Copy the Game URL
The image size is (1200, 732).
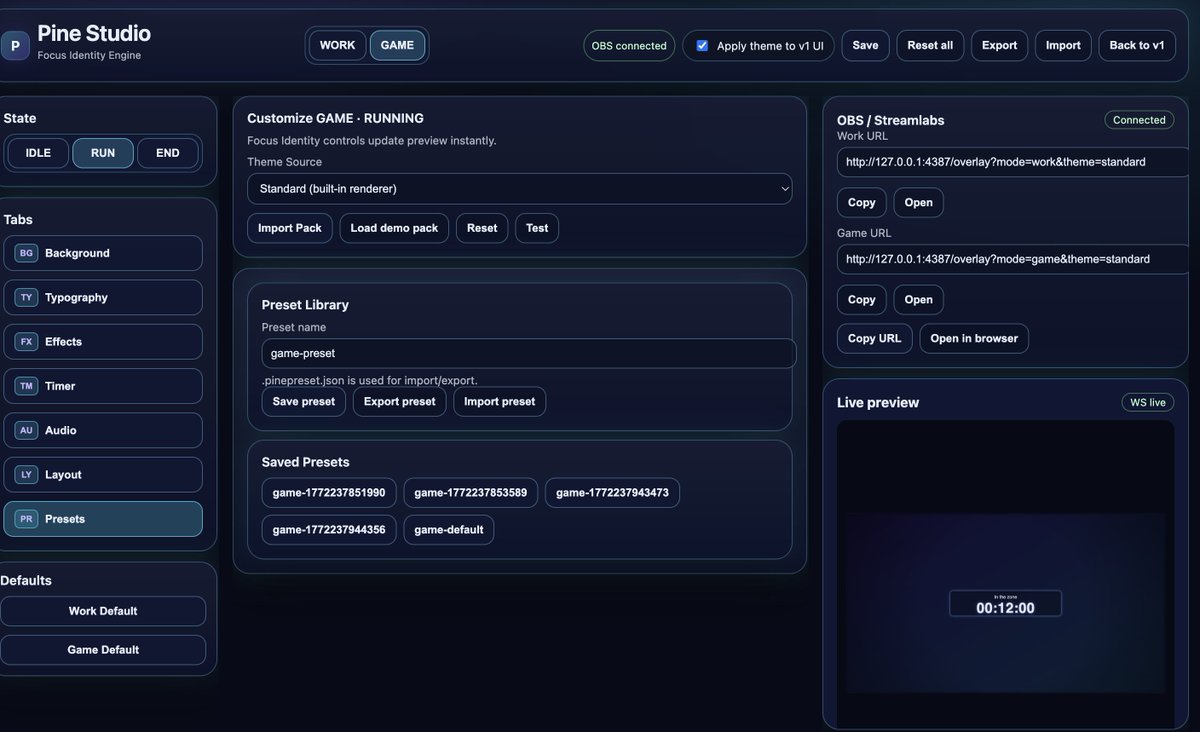pyautogui.click(x=862, y=299)
